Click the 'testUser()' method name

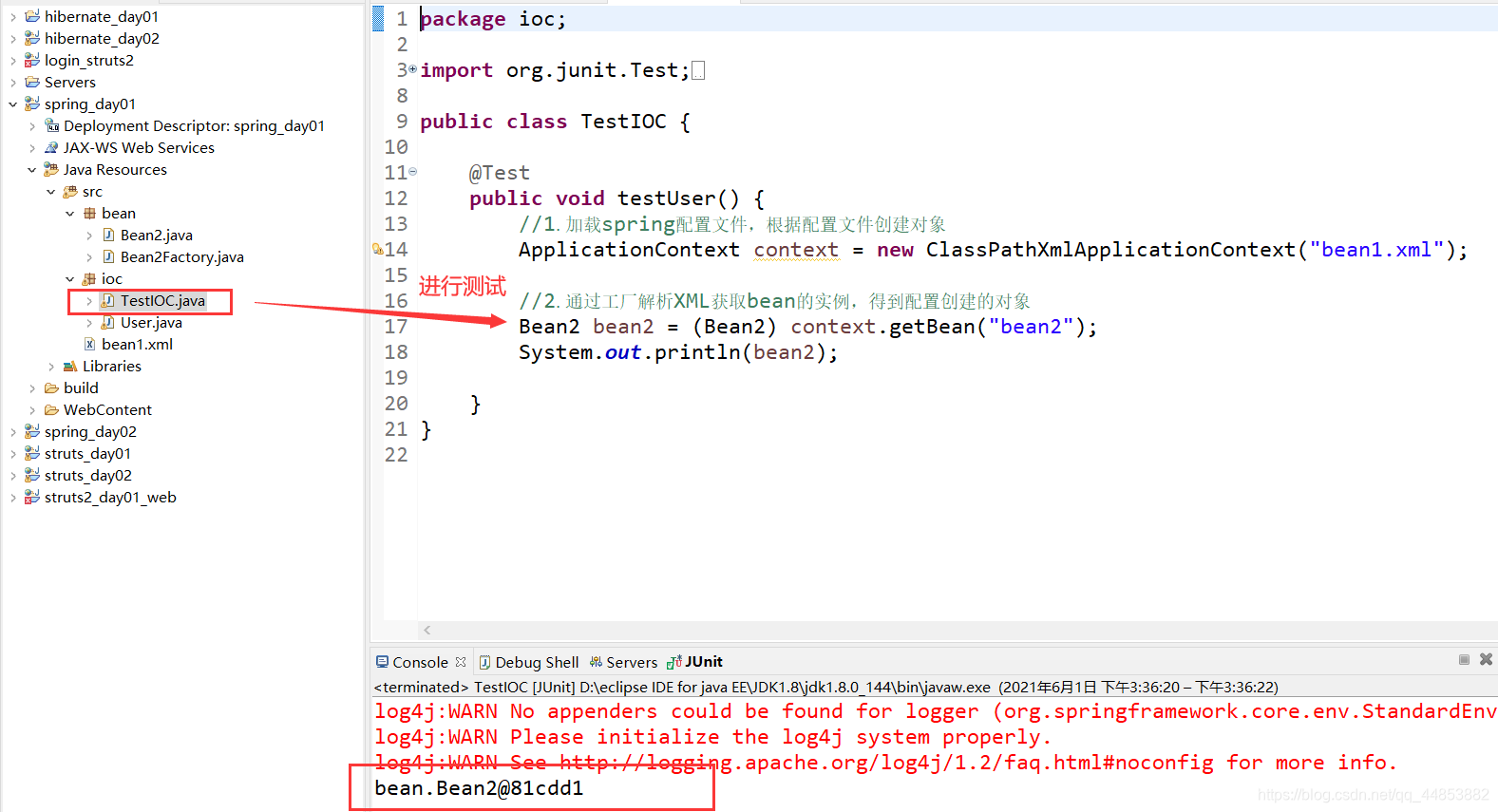click(678, 198)
